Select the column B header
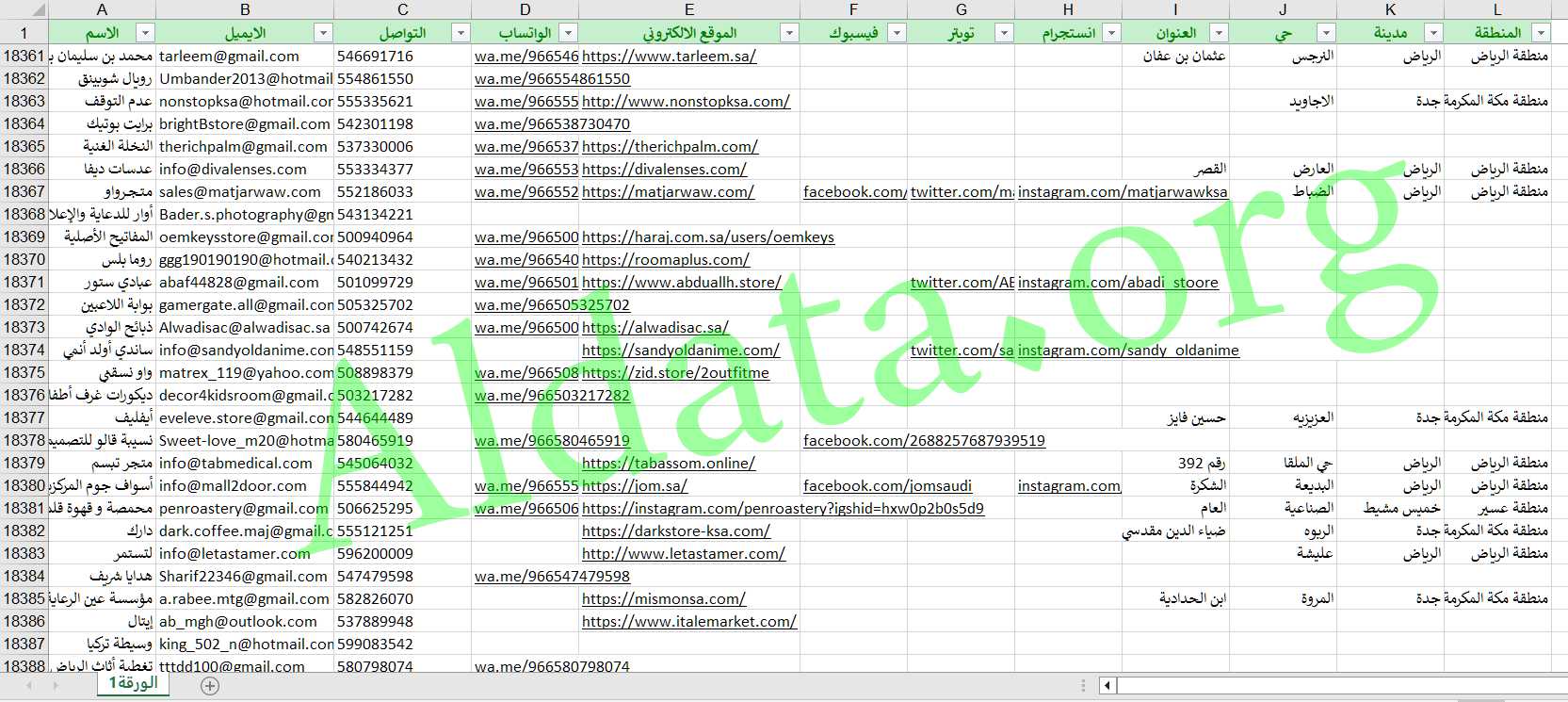Screen dimensions: 1568x702 click(245, 9)
